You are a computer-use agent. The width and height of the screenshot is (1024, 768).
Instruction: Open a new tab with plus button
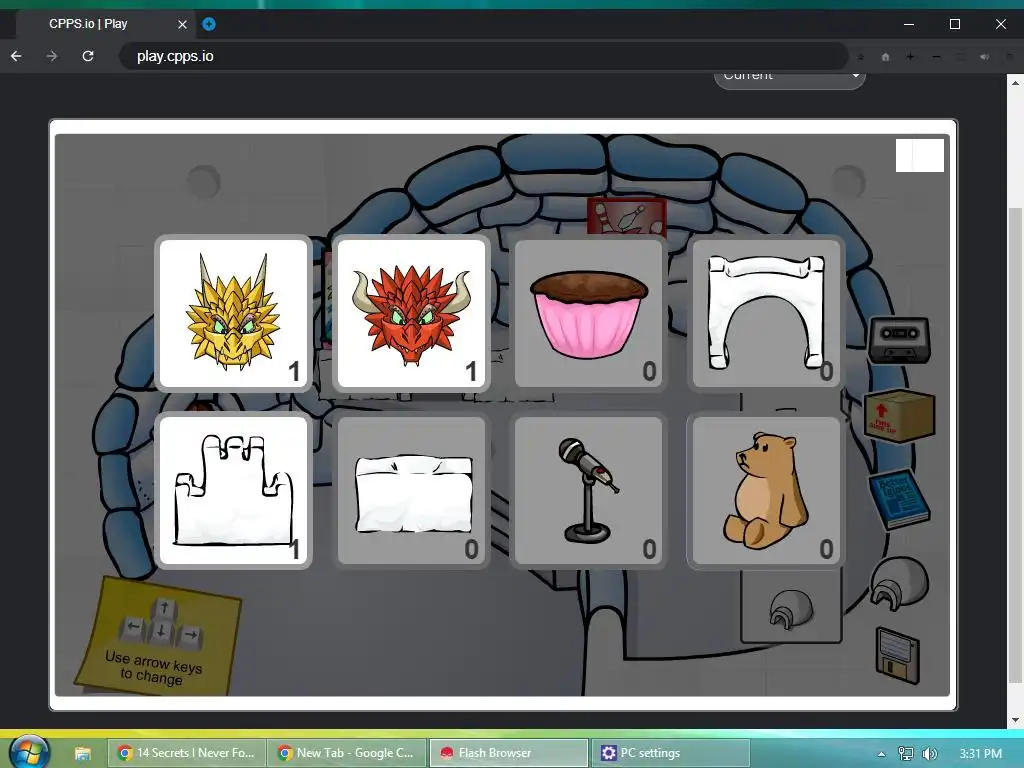[x=209, y=24]
